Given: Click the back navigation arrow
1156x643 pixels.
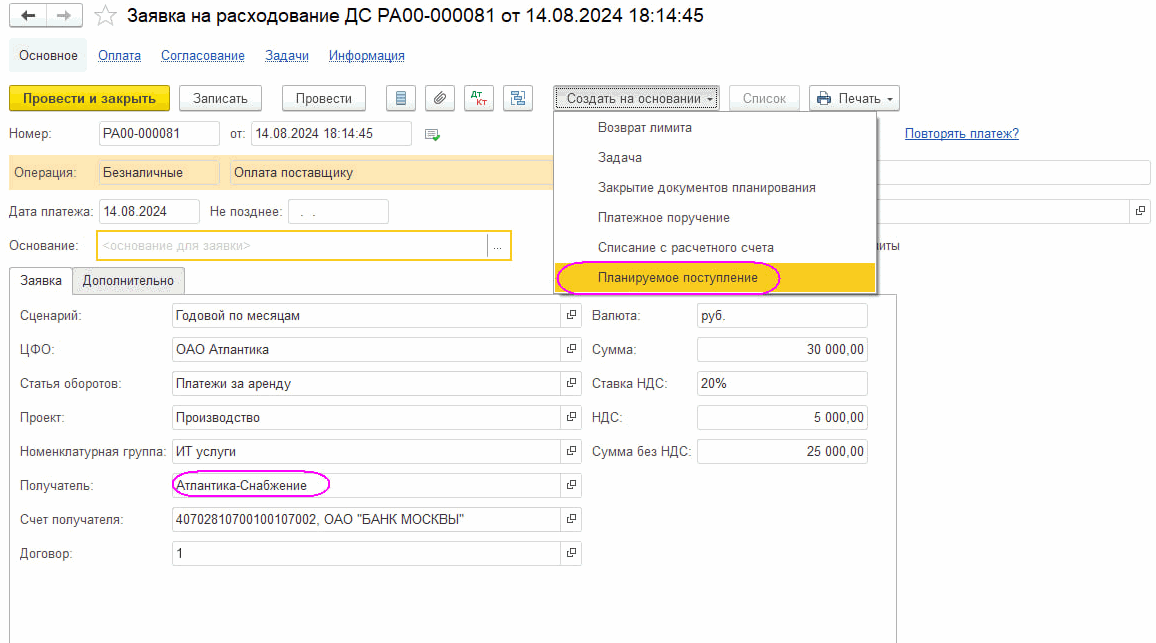Looking at the screenshot, I should pyautogui.click(x=28, y=16).
